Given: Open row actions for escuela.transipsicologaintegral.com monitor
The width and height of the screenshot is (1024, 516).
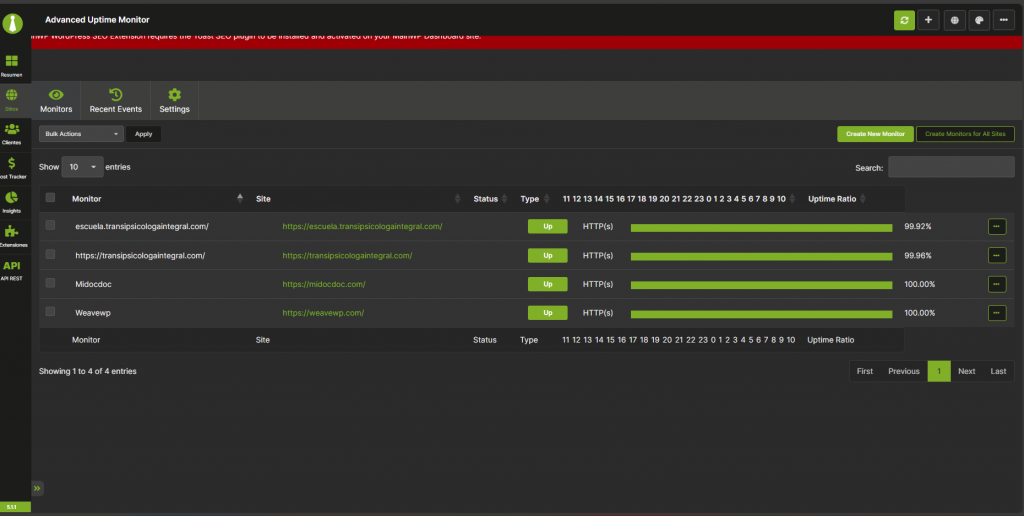Looking at the screenshot, I should click(x=997, y=227).
